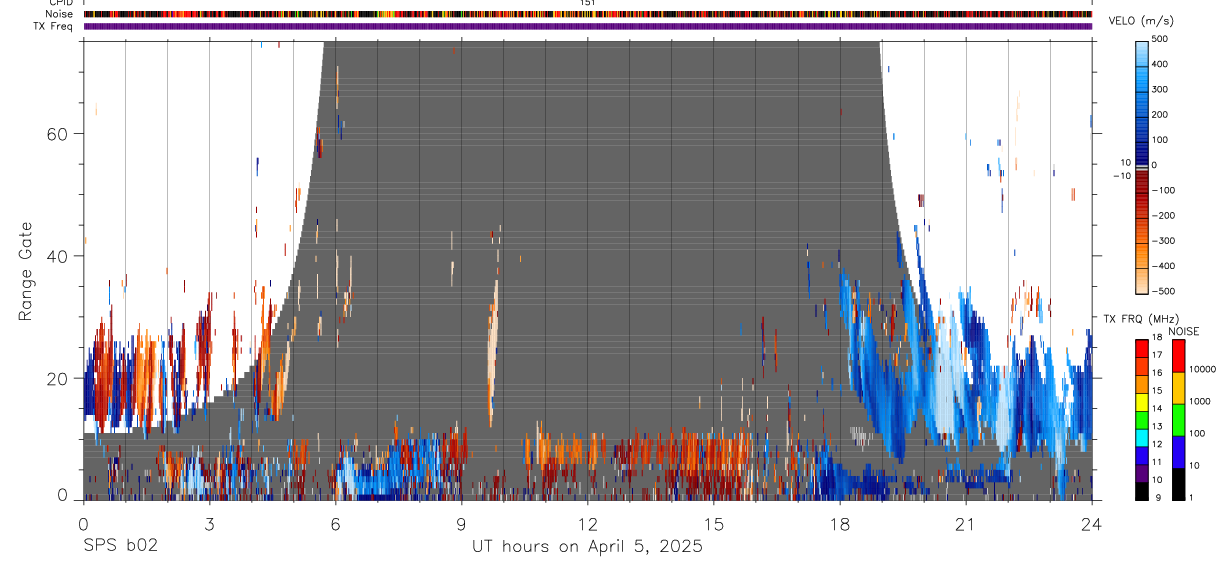Click the blue 10 noise level swatch

point(1178,451)
